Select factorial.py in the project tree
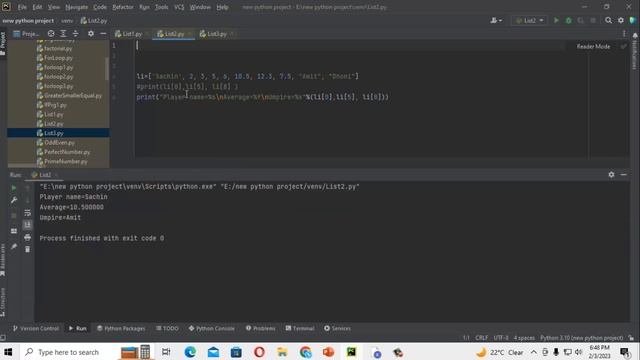The width and height of the screenshot is (640, 360). (x=58, y=49)
